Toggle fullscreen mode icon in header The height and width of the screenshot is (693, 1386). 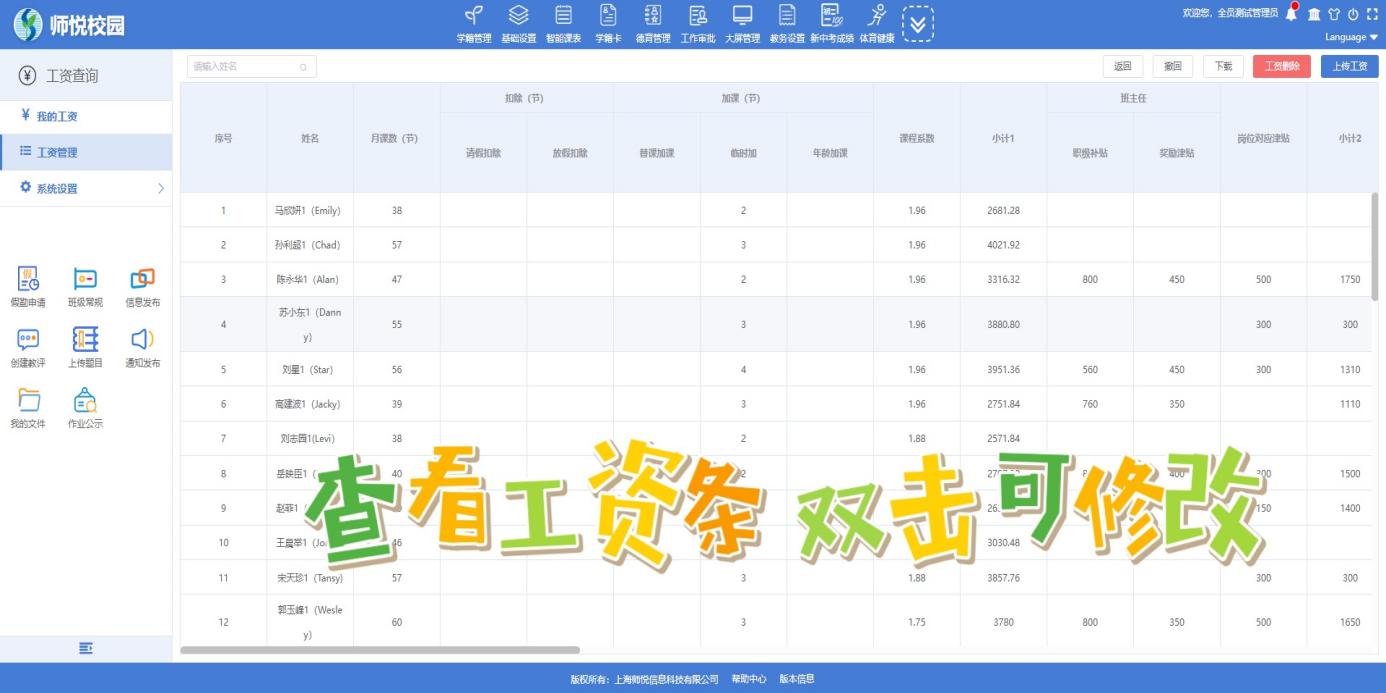point(1372,14)
